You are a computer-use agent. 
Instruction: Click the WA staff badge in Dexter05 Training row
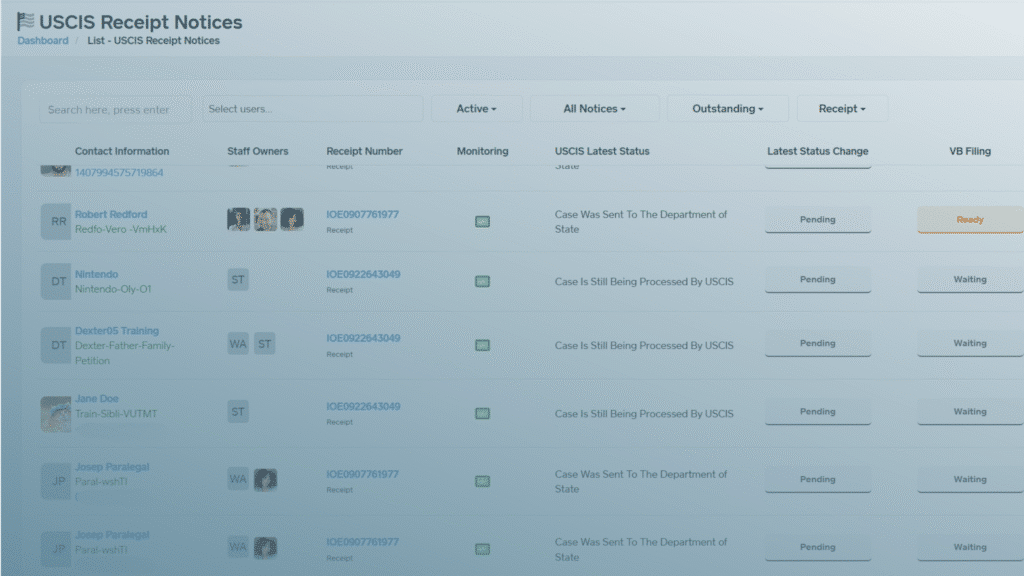[238, 344]
